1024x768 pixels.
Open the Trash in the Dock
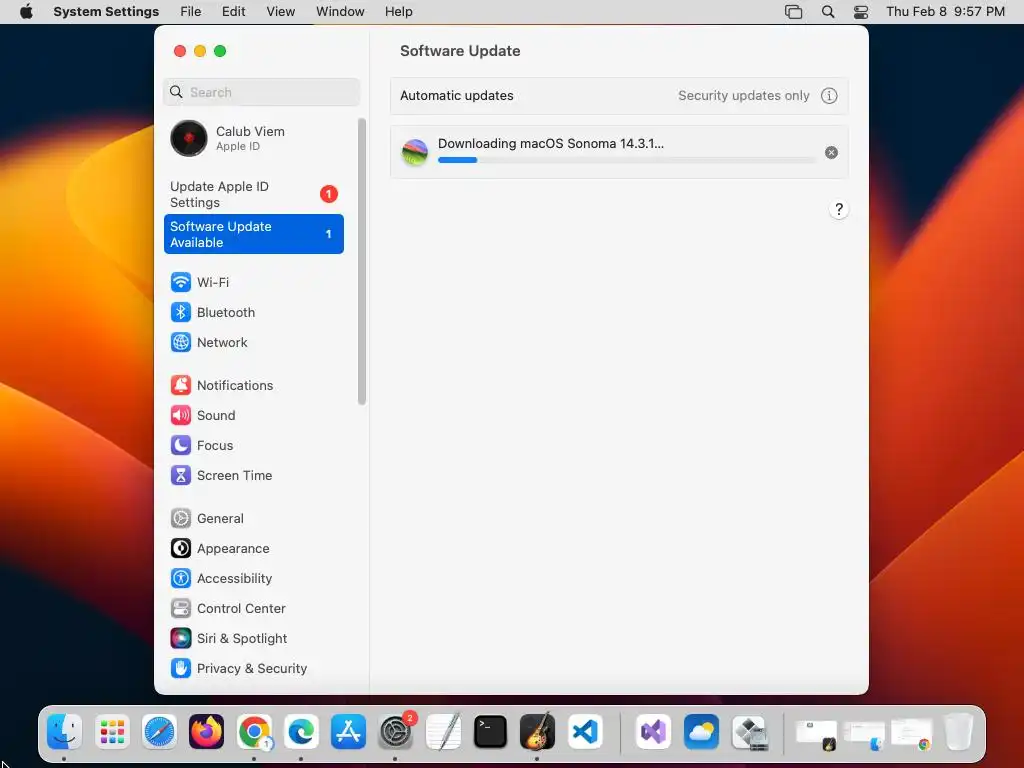coord(959,731)
